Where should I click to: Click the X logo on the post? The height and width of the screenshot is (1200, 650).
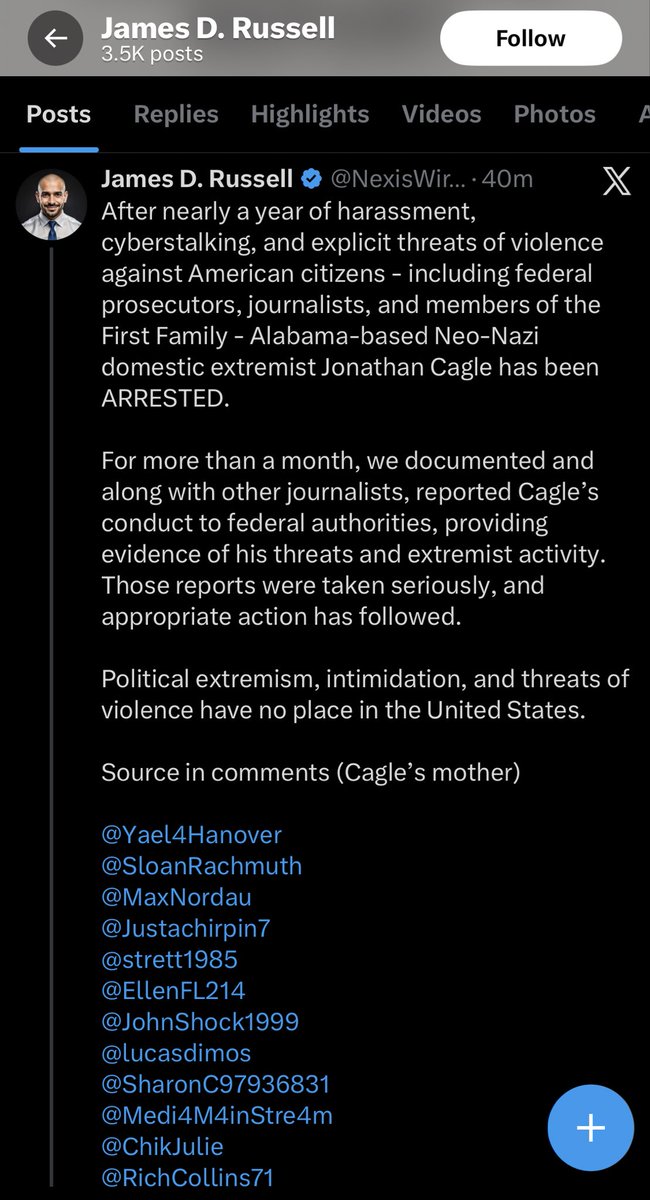(x=616, y=181)
